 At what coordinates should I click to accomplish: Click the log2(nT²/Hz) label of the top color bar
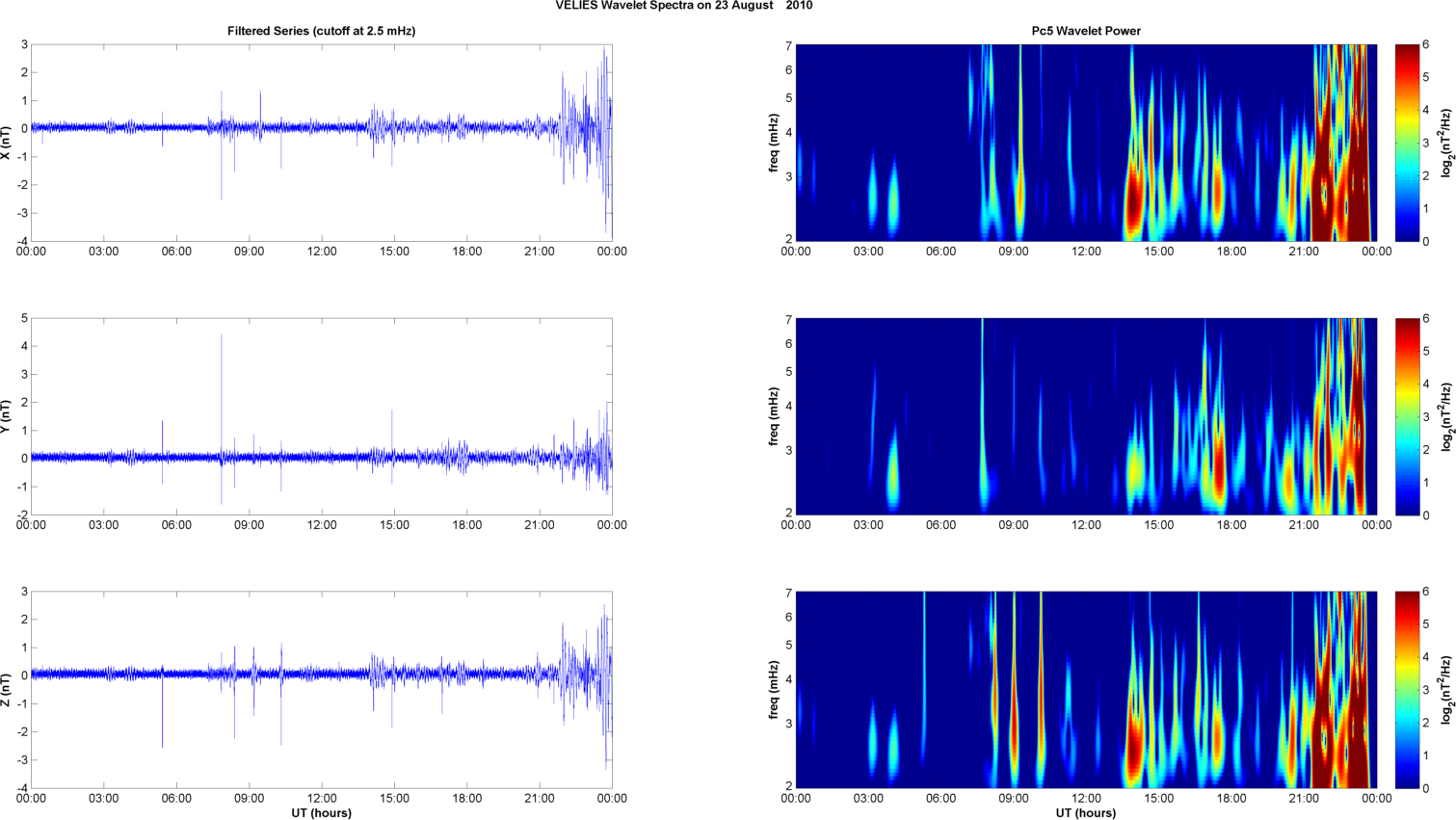(1446, 143)
